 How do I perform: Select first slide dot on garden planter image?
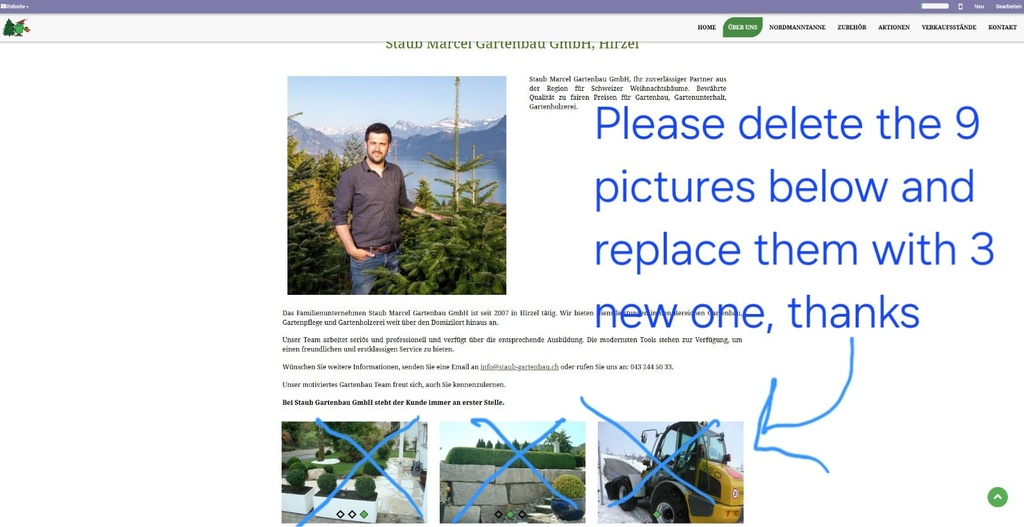[340, 514]
